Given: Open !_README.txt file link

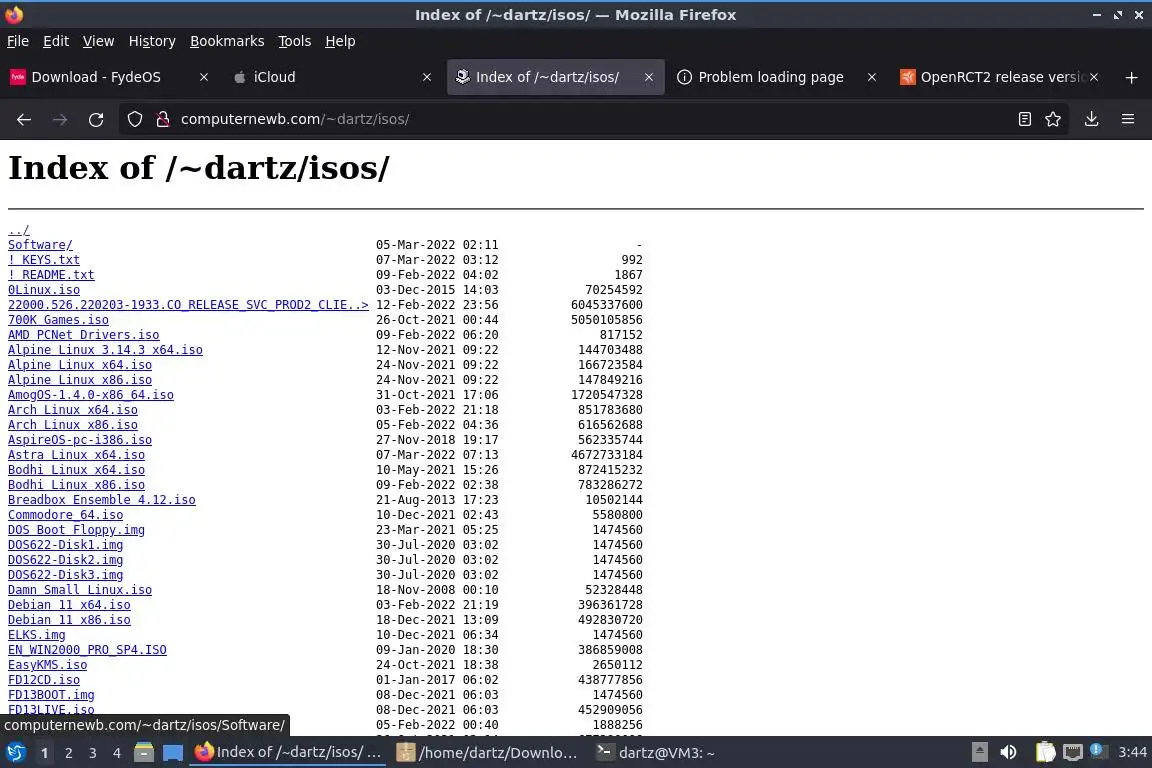Looking at the screenshot, I should 51,275.
